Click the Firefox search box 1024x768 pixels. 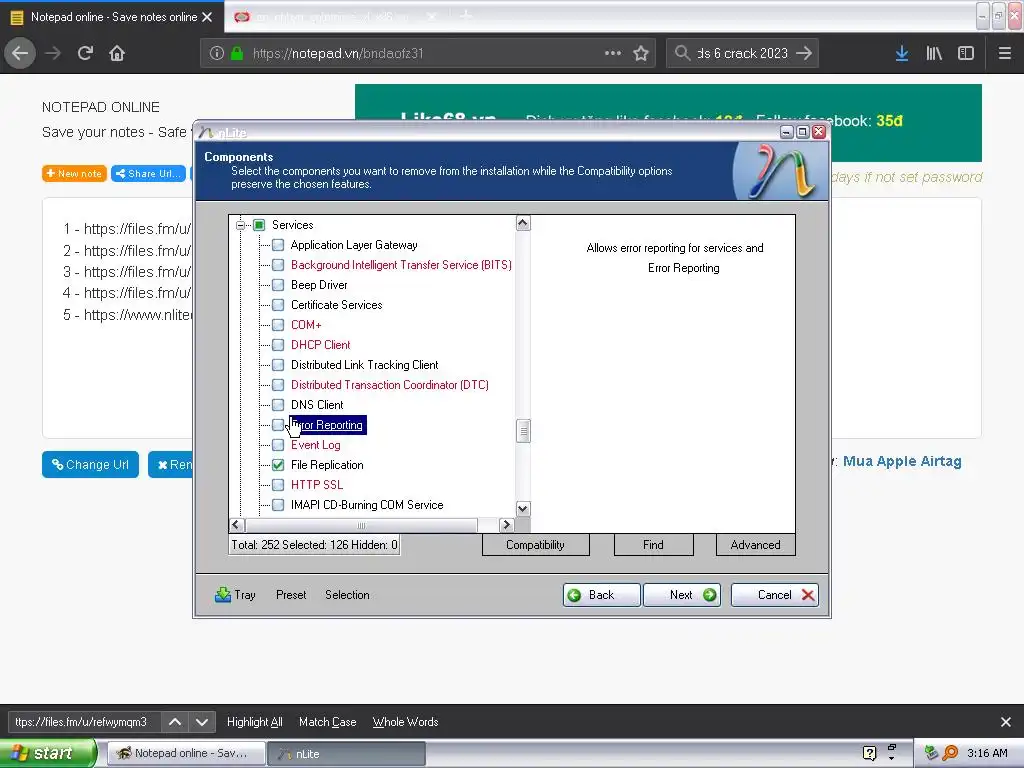coord(742,53)
